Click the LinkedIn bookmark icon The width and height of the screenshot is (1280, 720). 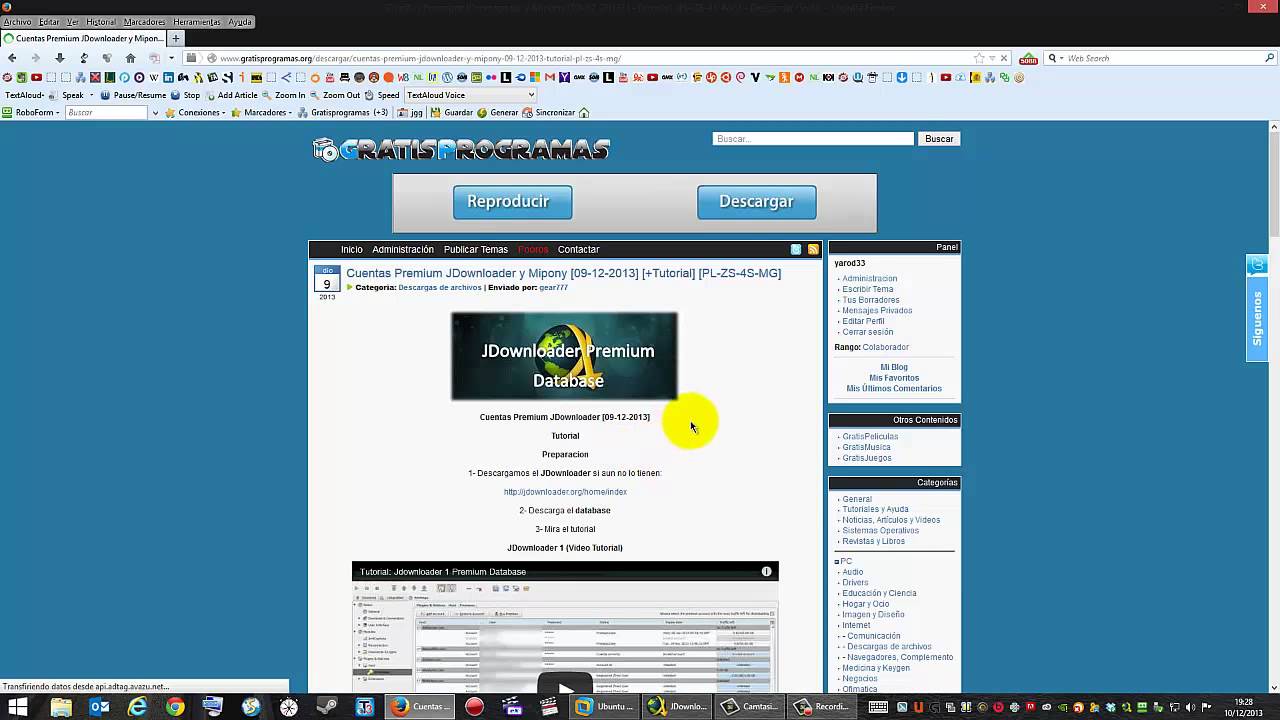pos(168,77)
